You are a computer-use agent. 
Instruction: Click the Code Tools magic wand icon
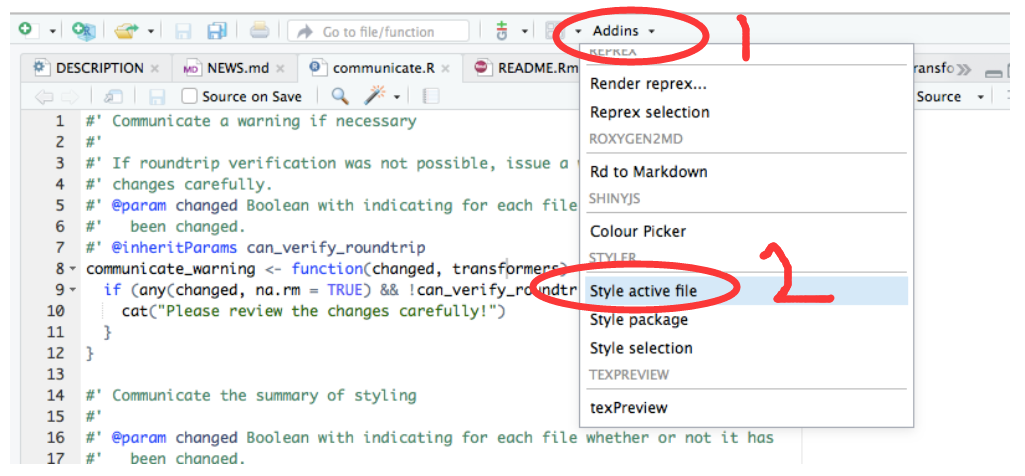pos(375,96)
